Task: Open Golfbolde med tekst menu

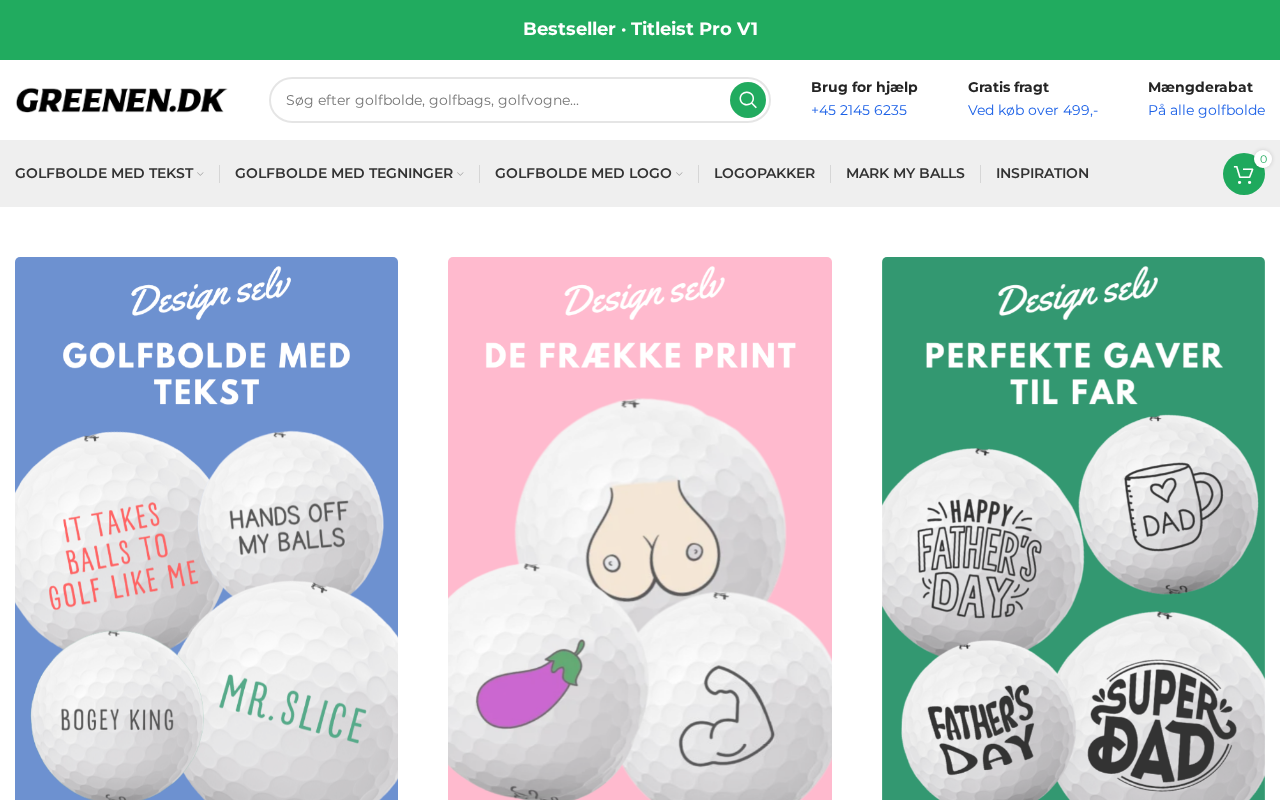Action: (104, 173)
